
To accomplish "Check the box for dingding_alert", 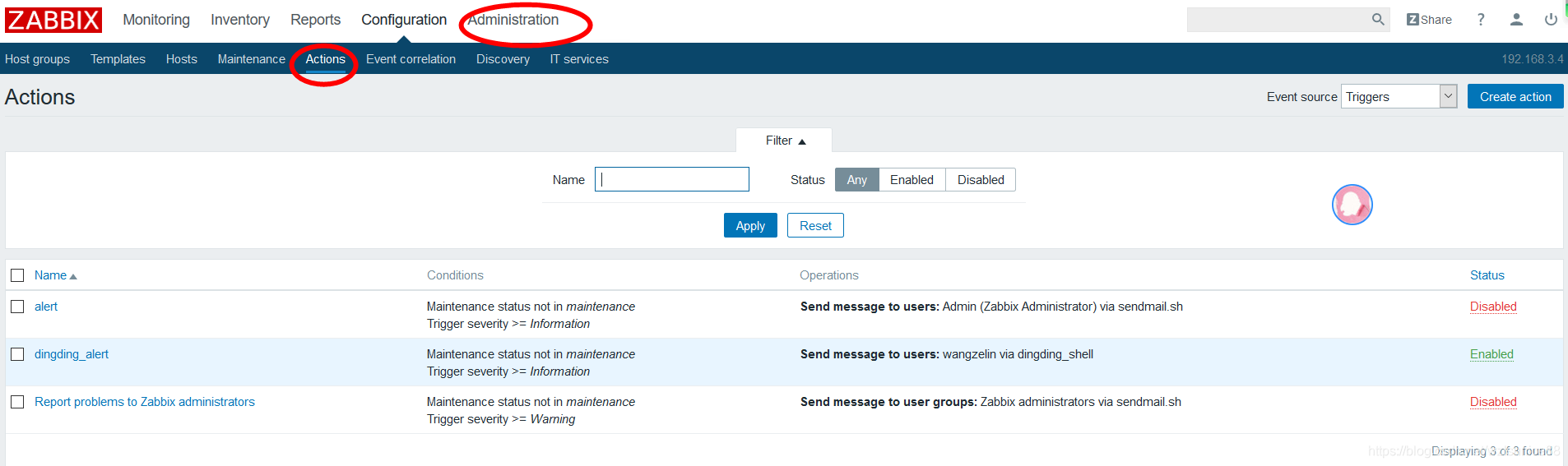I will [x=17, y=354].
